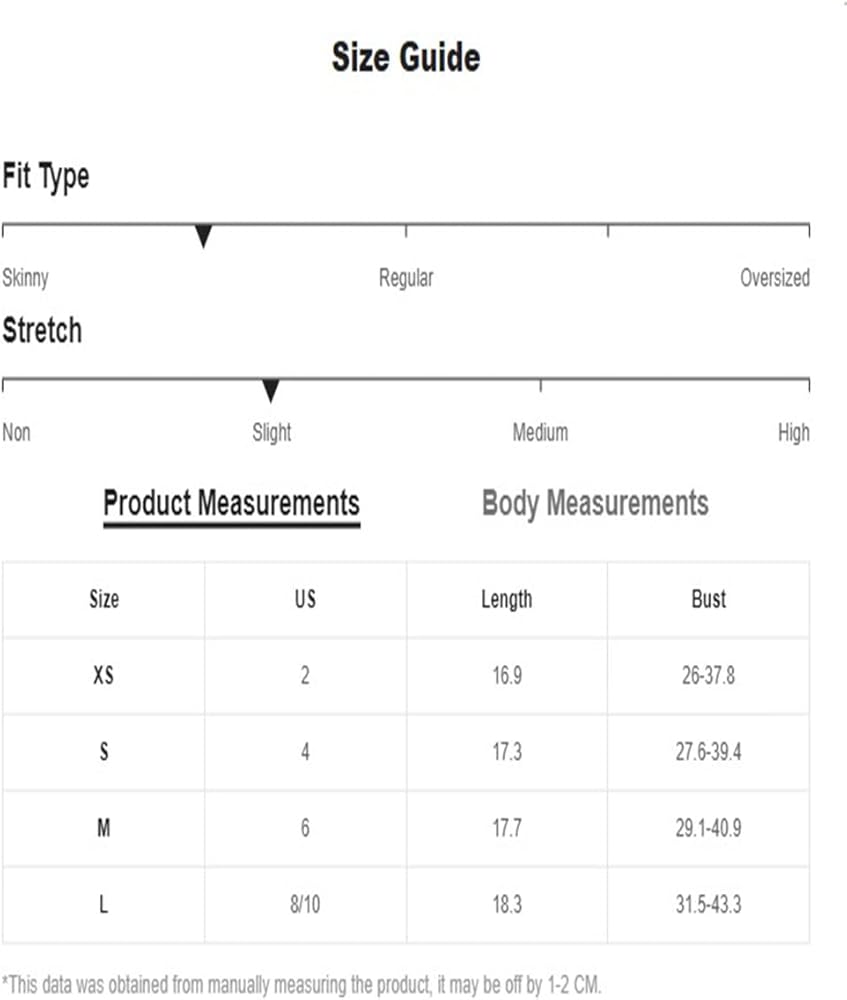Select the Regular fit label
This screenshot has width=847, height=1000.
(x=406, y=278)
